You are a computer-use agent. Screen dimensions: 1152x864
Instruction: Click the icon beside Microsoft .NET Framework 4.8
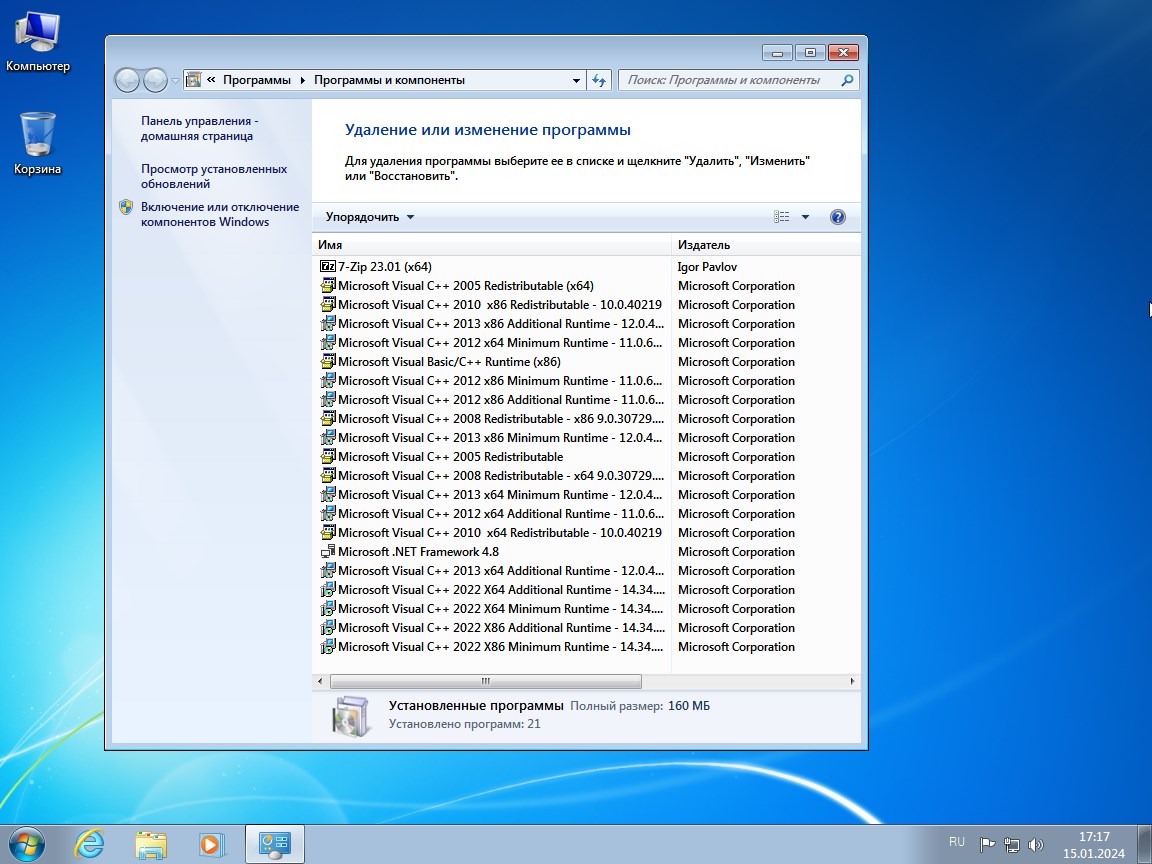(x=328, y=552)
